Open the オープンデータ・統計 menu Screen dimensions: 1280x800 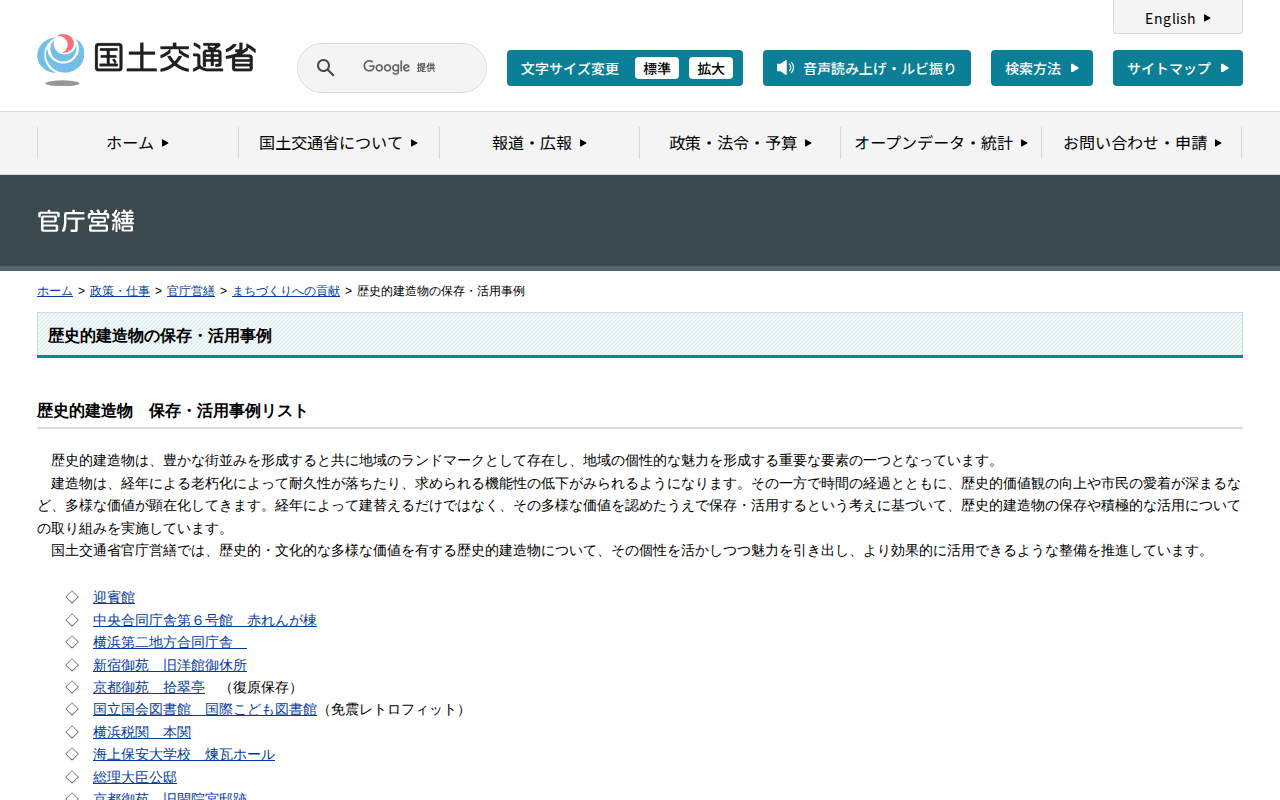pos(941,143)
